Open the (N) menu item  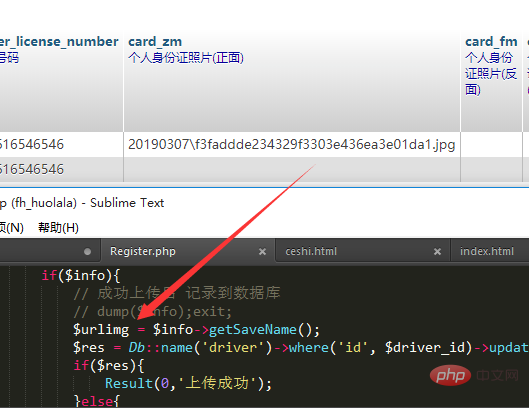tap(12, 227)
